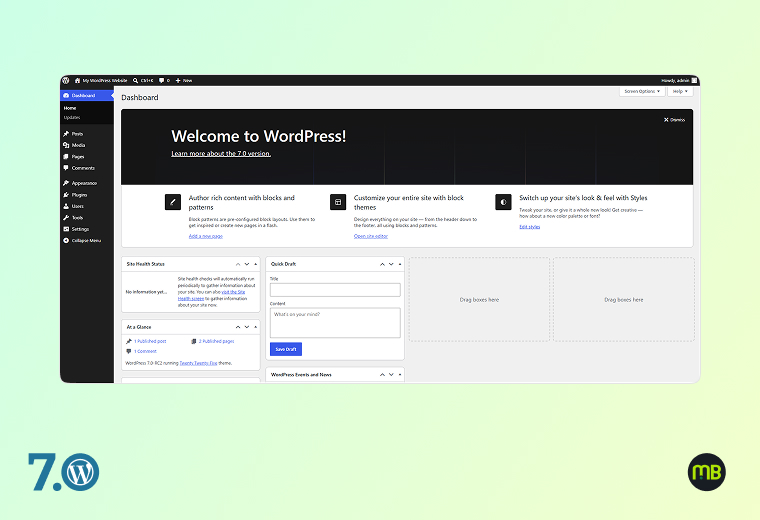Open Tools via its wrench icon
The image size is (760, 520).
tap(66, 218)
